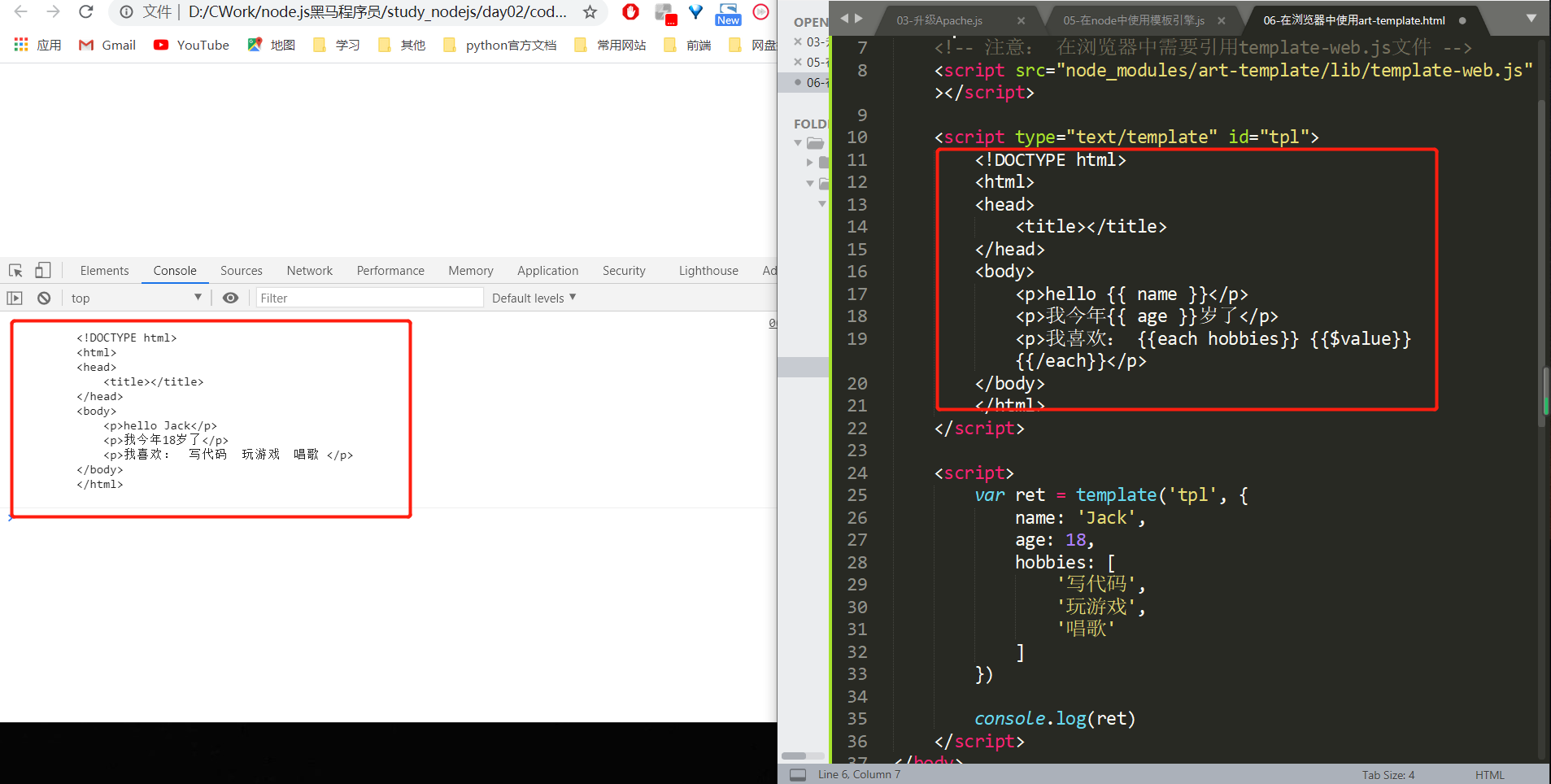
Task: Open the Application tab
Action: coord(548,271)
